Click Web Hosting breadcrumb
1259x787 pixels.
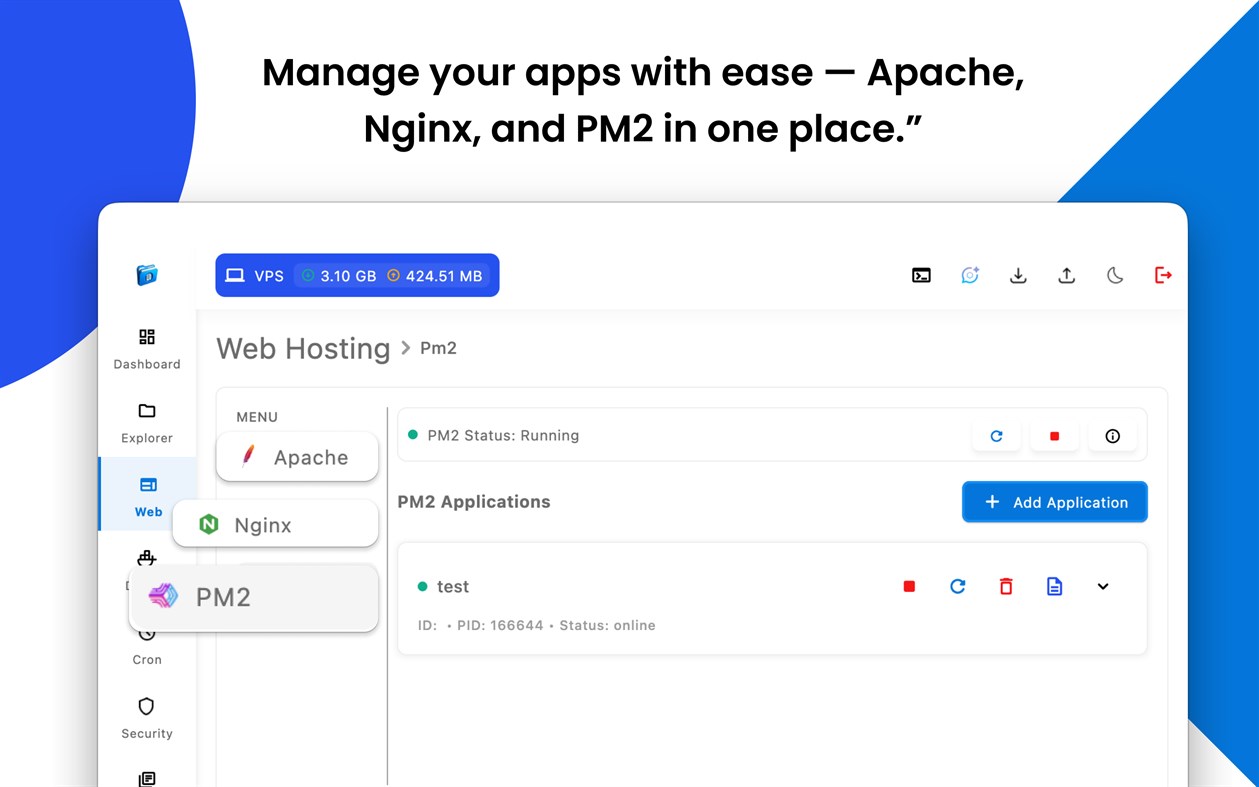coord(303,348)
